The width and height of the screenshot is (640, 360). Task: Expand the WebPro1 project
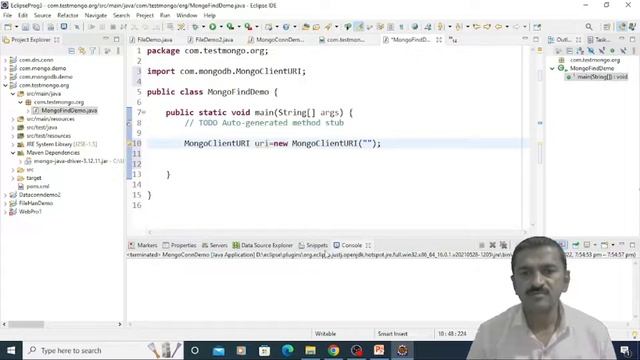[x=5, y=212]
